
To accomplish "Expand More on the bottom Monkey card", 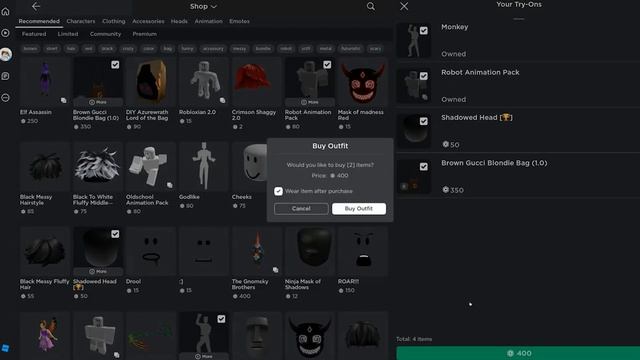I will click(x=204, y=356).
